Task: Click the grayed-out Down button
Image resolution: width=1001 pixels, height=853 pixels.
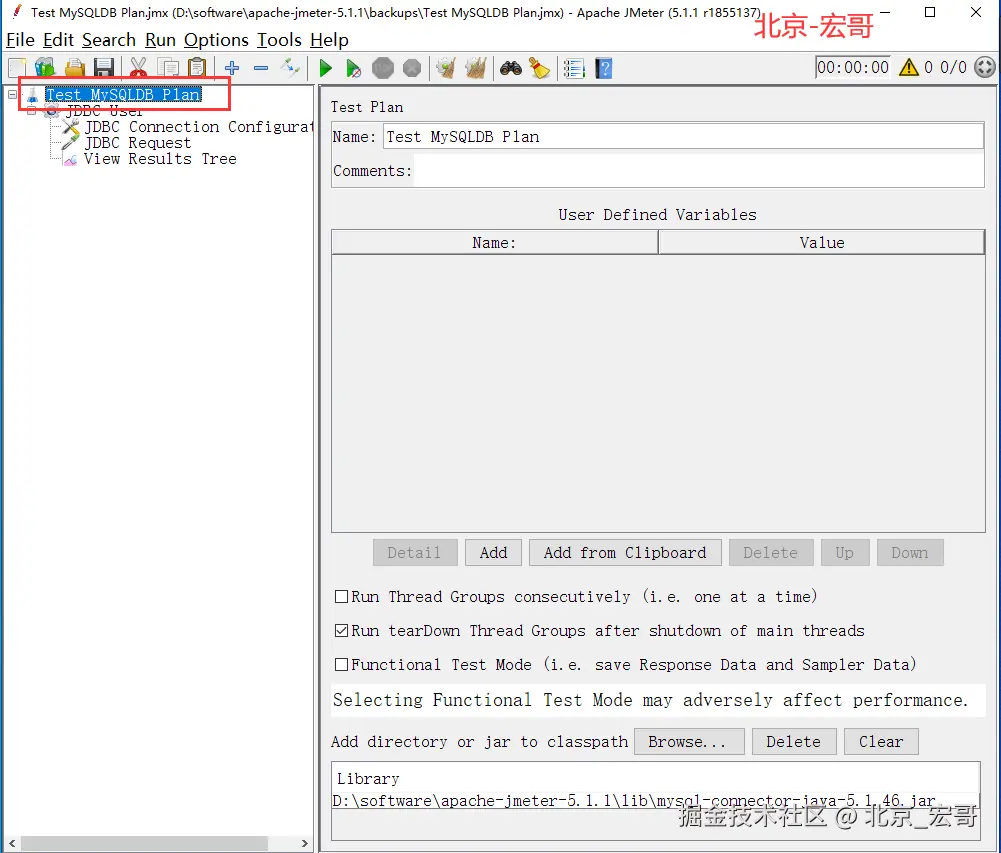Action: point(910,552)
